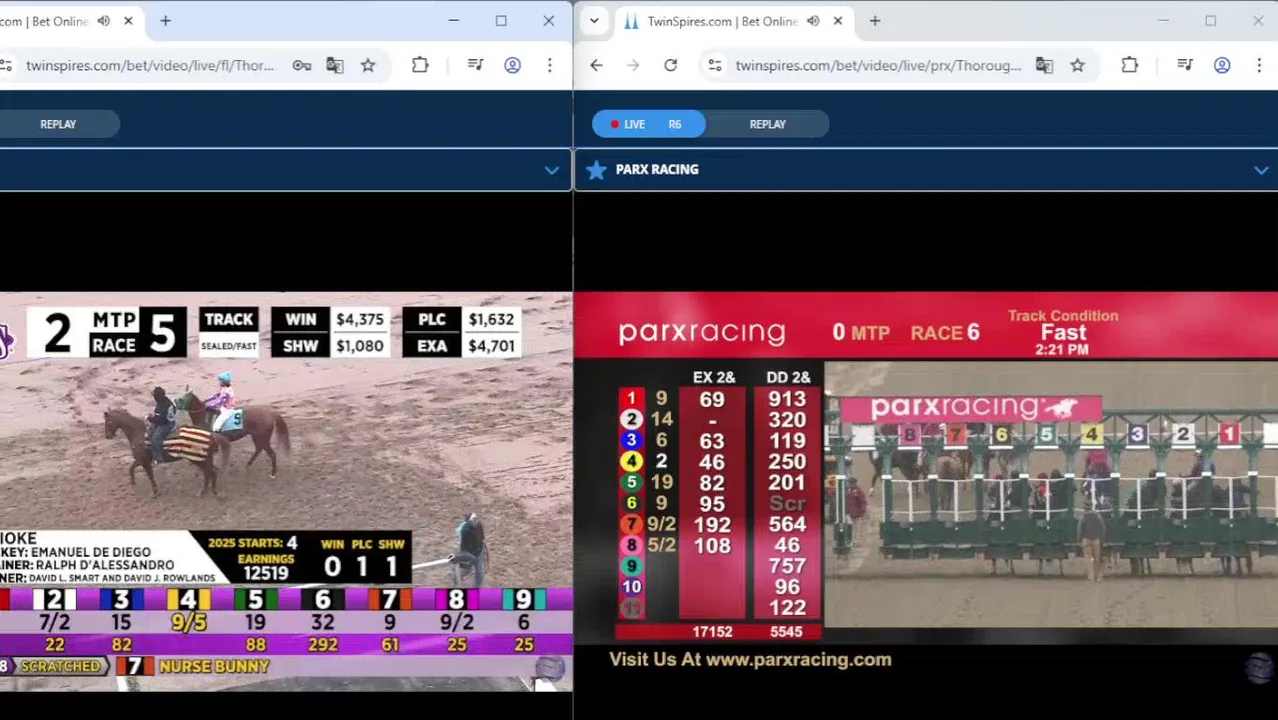Click translate icon in right window
The height and width of the screenshot is (720, 1278).
(x=1044, y=66)
